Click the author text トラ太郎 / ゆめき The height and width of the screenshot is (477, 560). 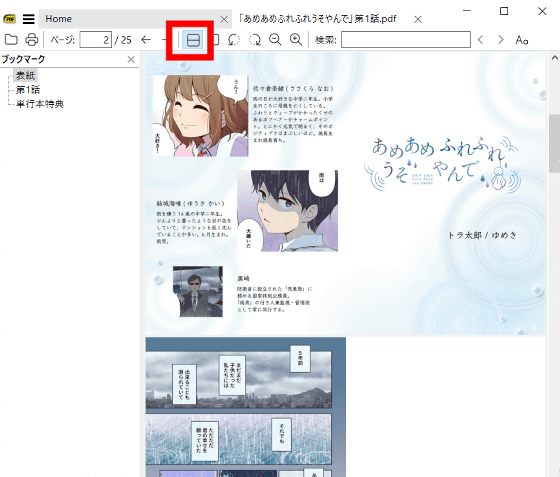coord(482,235)
